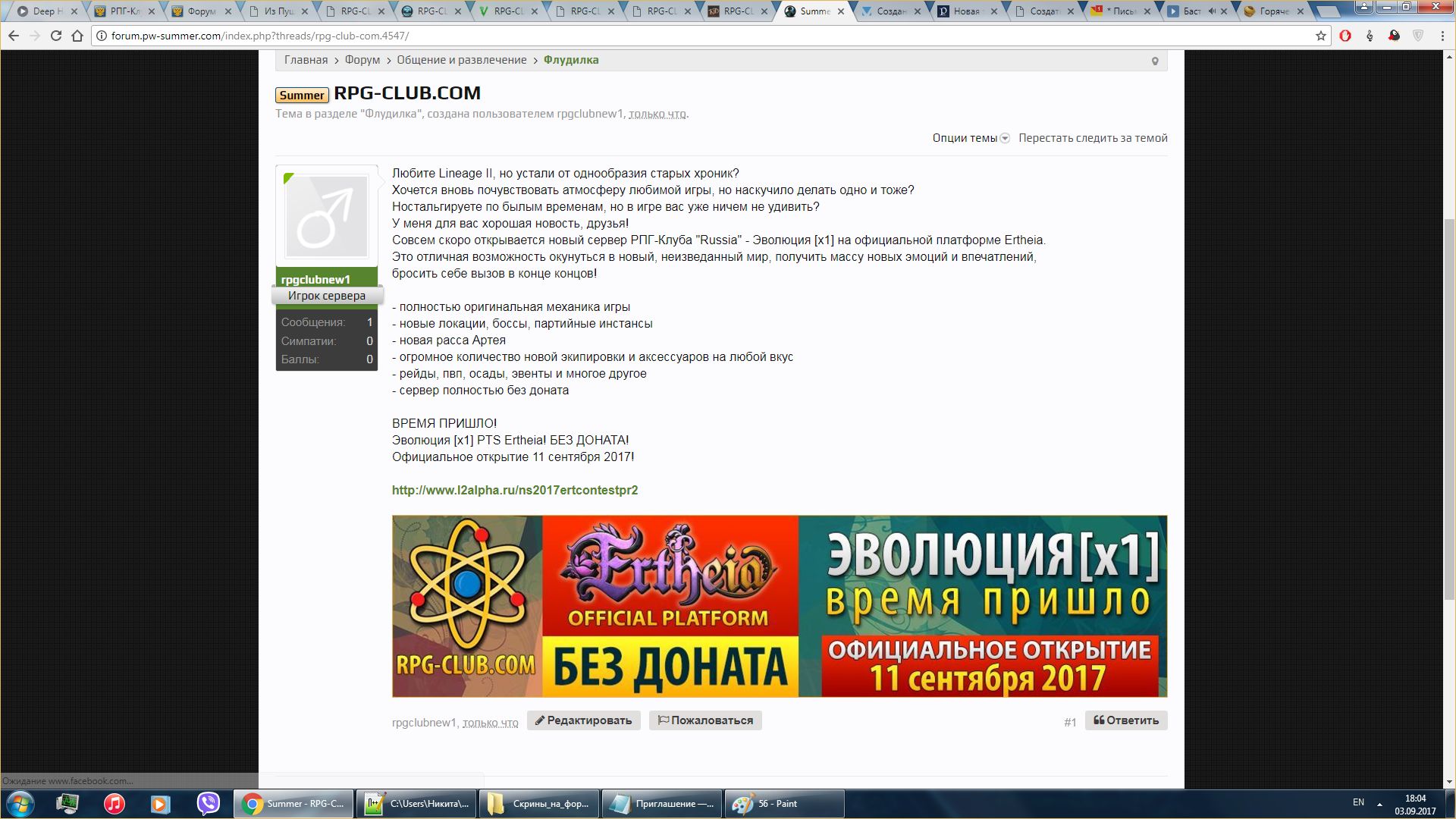Click the Ответить button
Screen dimensions: 1456x819
[x=1126, y=720]
